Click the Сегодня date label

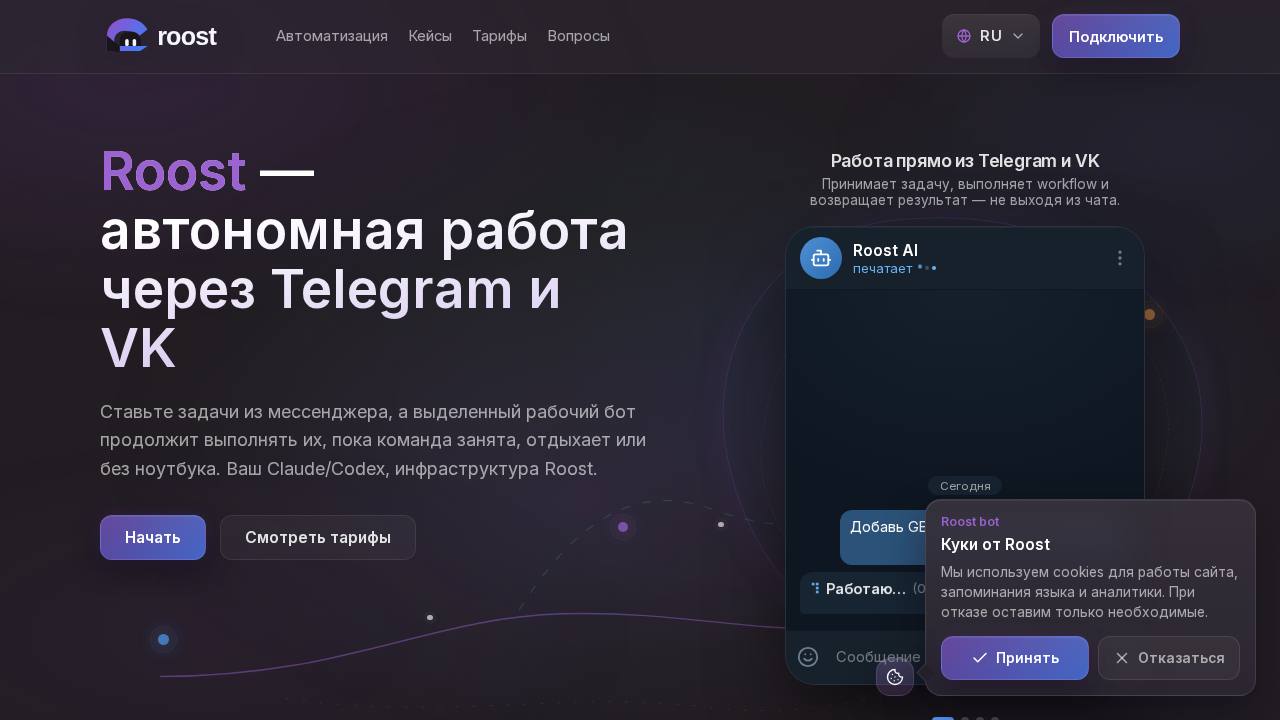click(x=965, y=486)
